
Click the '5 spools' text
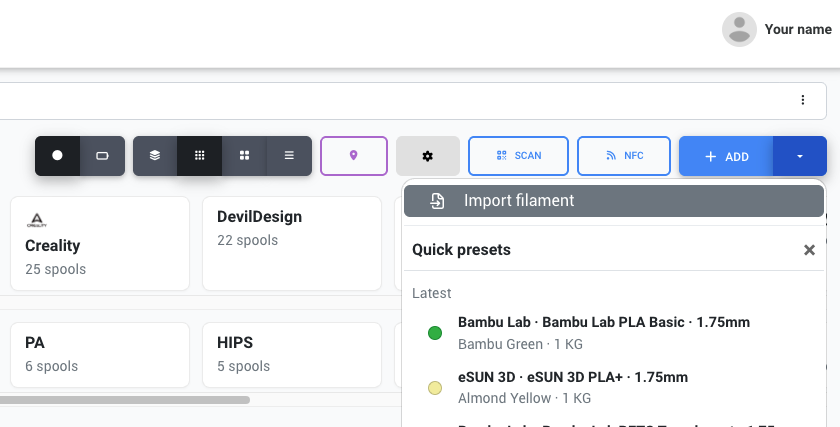pyautogui.click(x=243, y=366)
